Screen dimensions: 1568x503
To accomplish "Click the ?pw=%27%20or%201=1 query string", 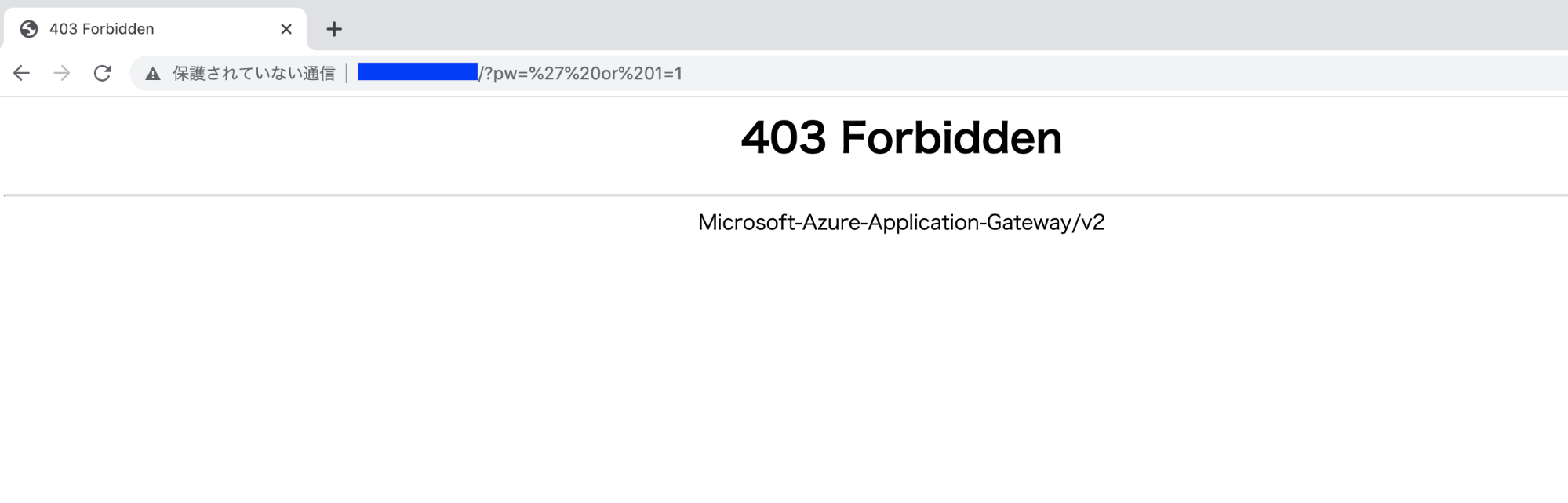I will [x=583, y=74].
